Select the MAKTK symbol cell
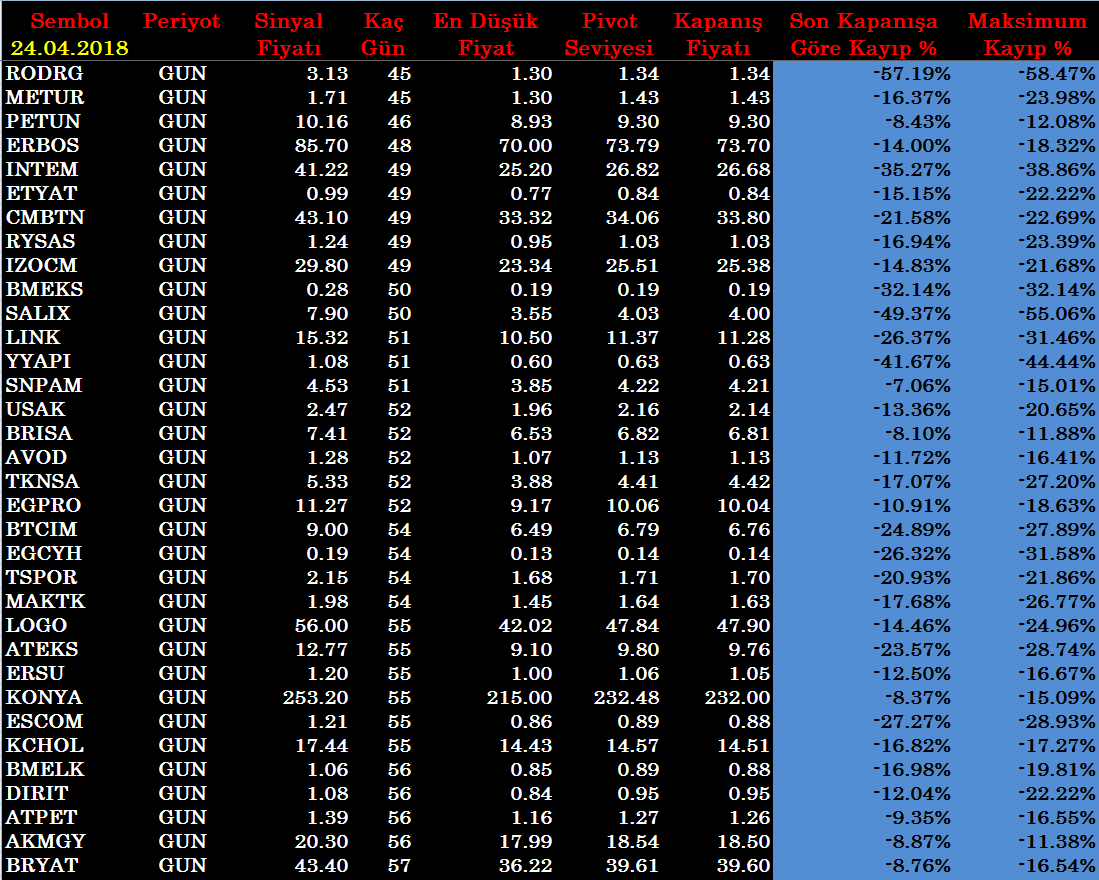This screenshot has height=880, width=1099. click(46, 601)
